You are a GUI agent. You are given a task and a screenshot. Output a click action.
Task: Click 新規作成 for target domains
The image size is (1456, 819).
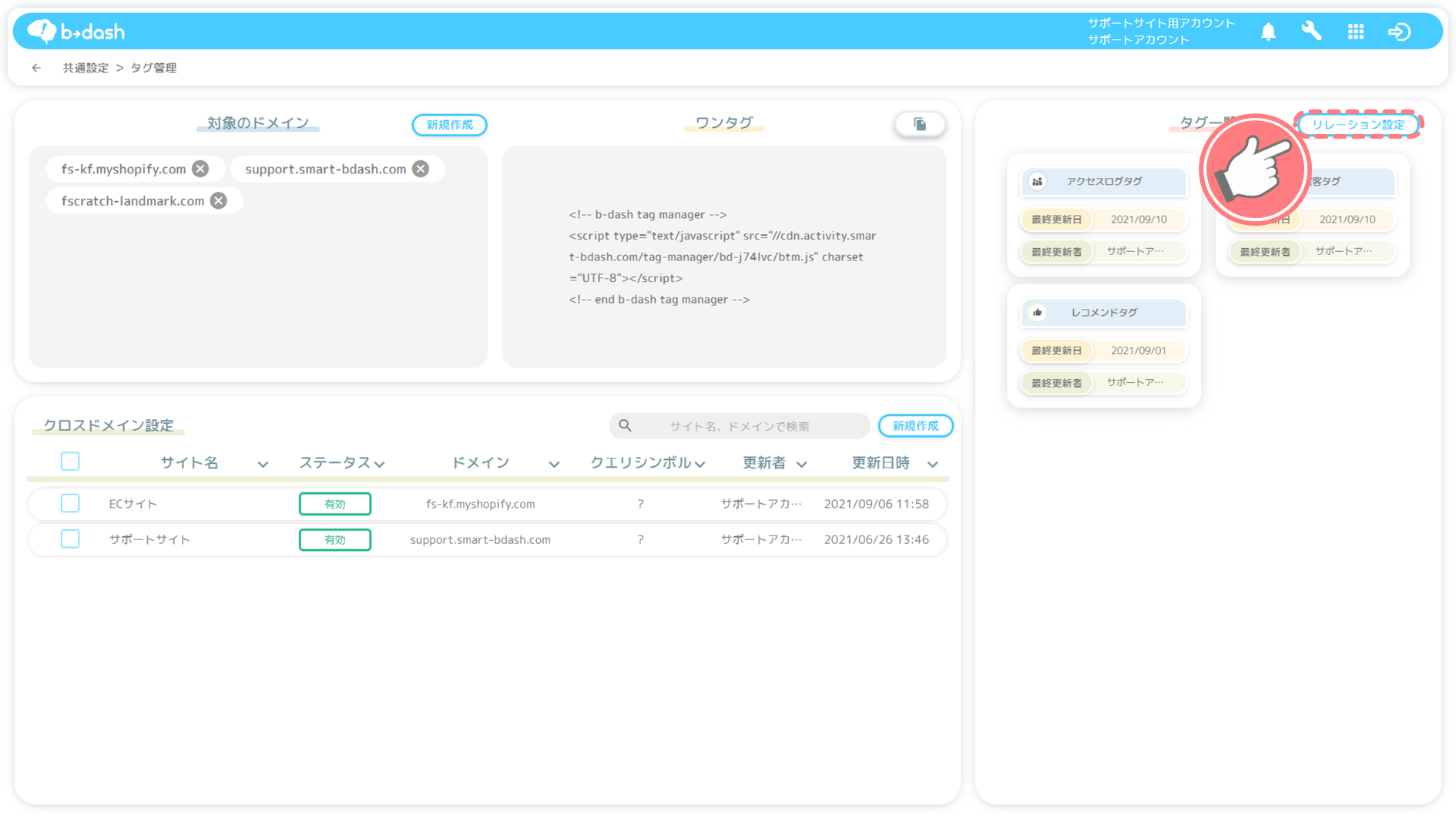click(x=449, y=125)
